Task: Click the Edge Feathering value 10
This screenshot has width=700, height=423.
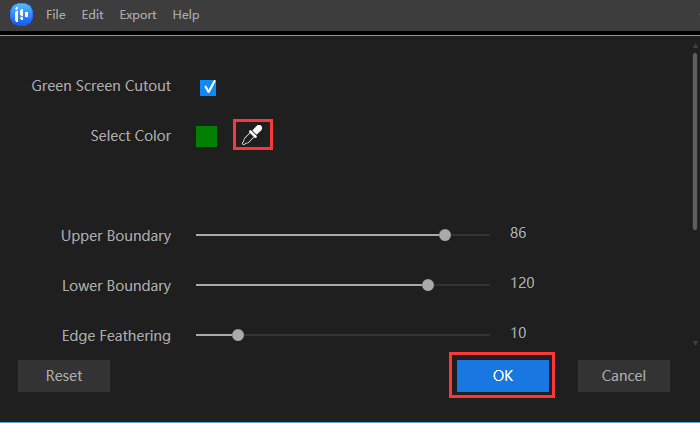Action: (518, 333)
